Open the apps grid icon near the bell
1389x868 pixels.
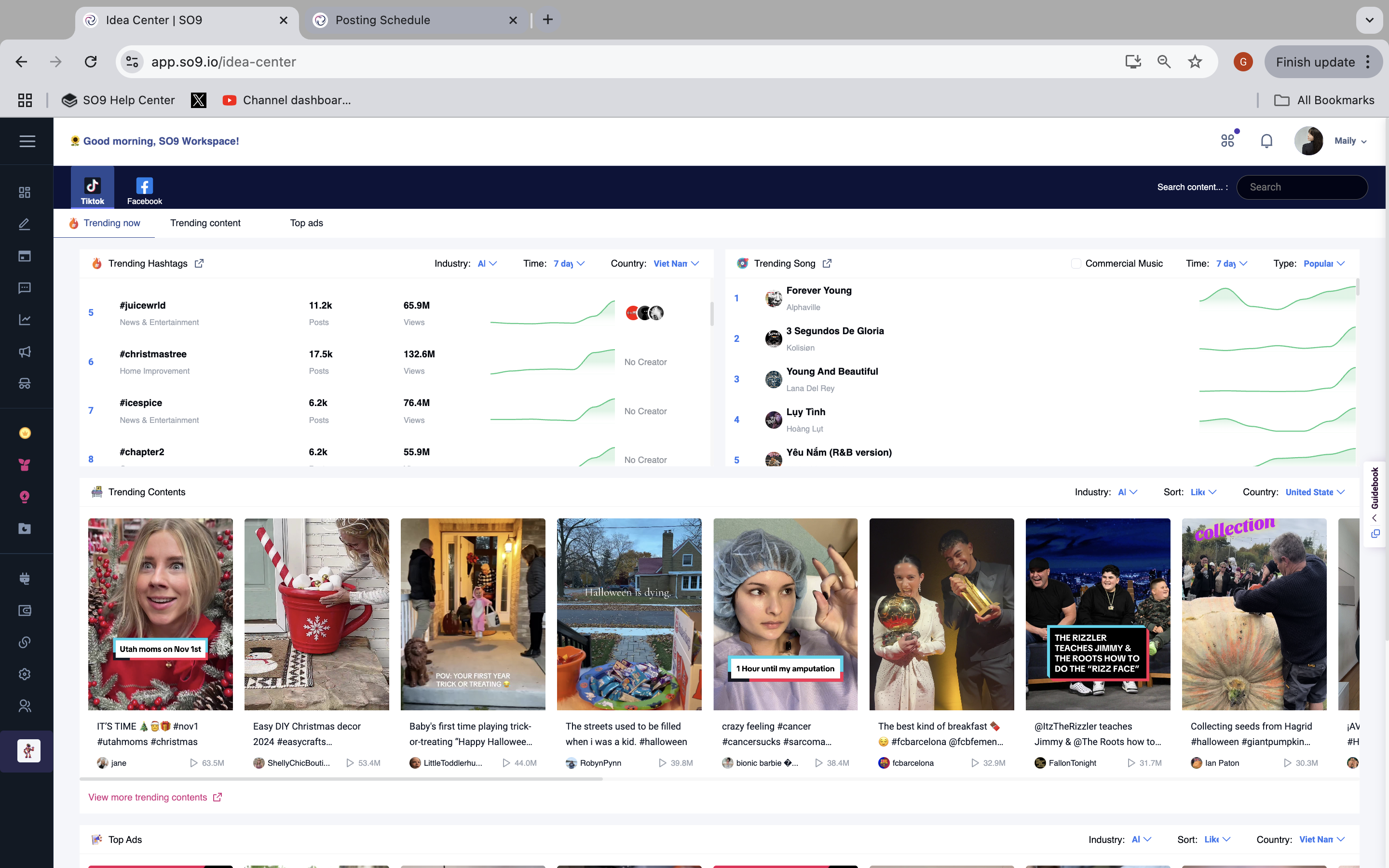[1228, 141]
